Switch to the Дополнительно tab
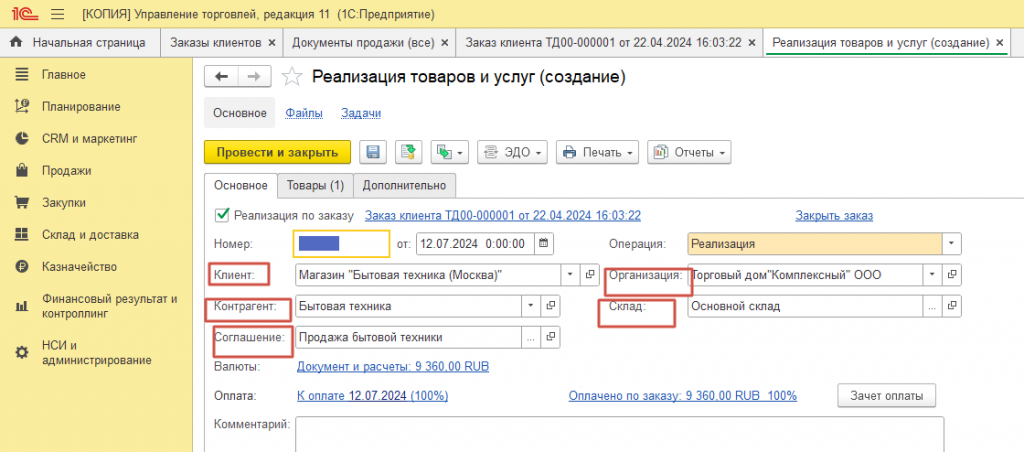This screenshot has width=1024, height=452. 404,185
